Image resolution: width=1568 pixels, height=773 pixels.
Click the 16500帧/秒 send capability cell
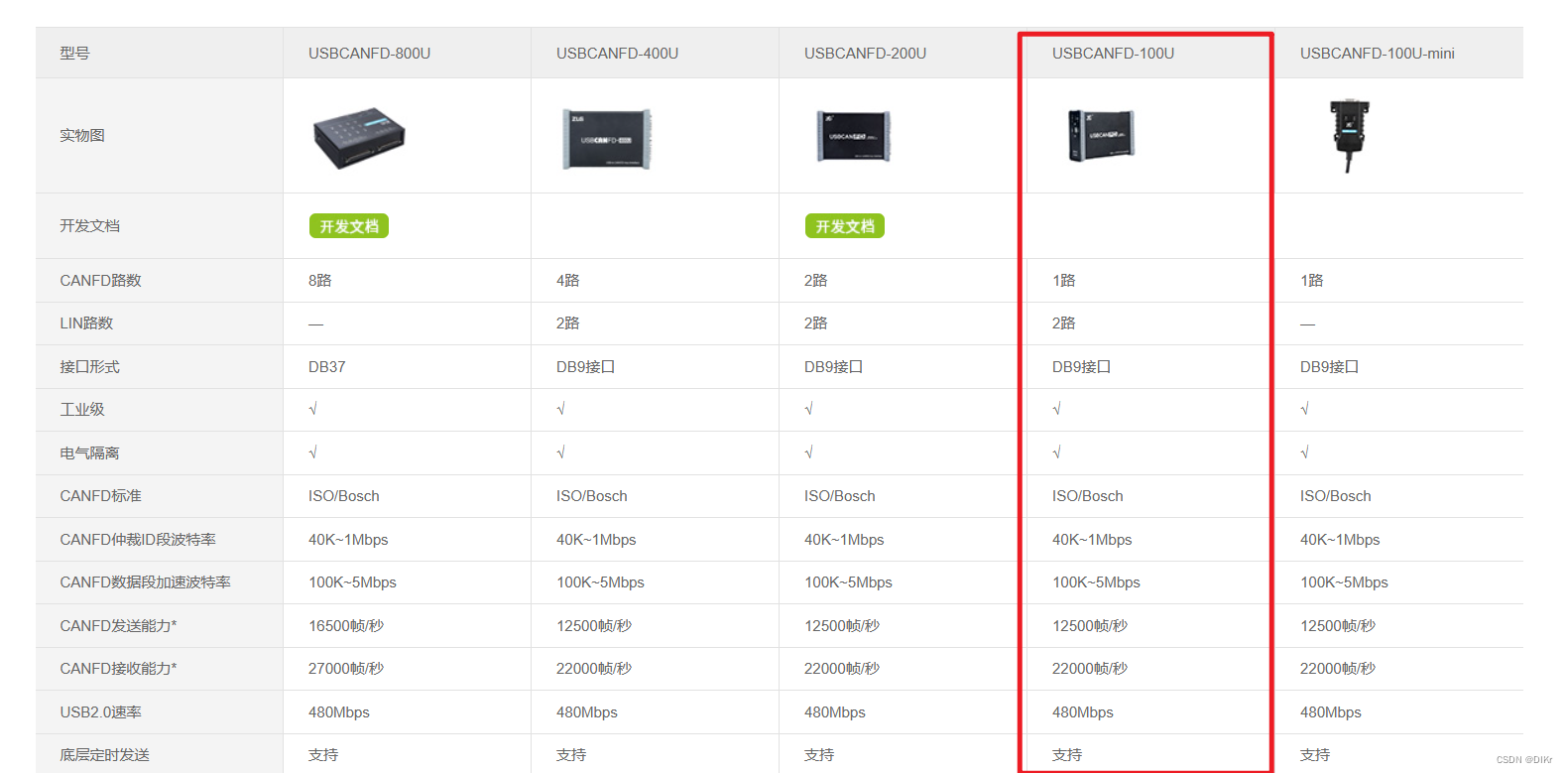[x=346, y=626]
